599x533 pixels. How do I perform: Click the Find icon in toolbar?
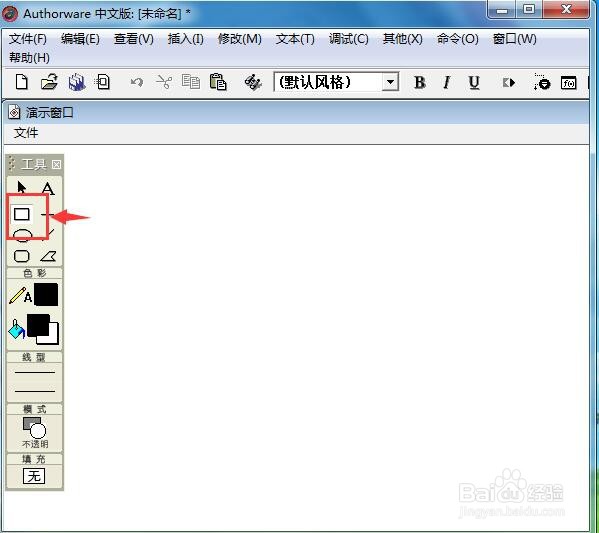pos(253,82)
